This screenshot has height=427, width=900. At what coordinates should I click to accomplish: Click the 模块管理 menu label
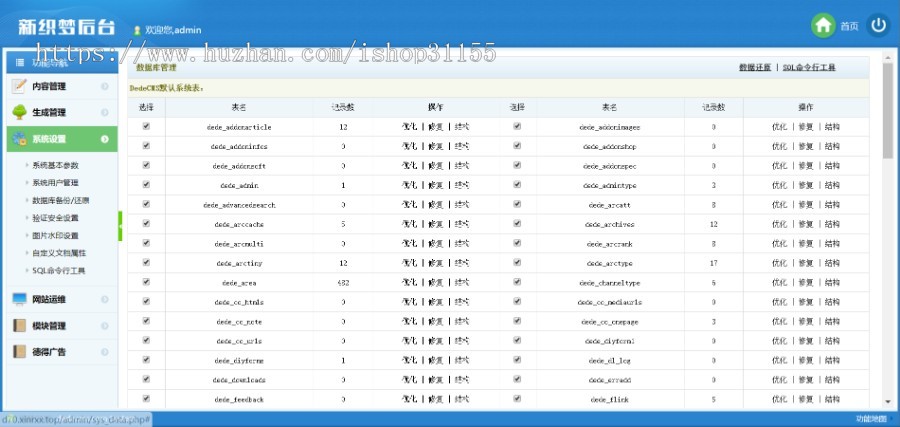point(49,326)
